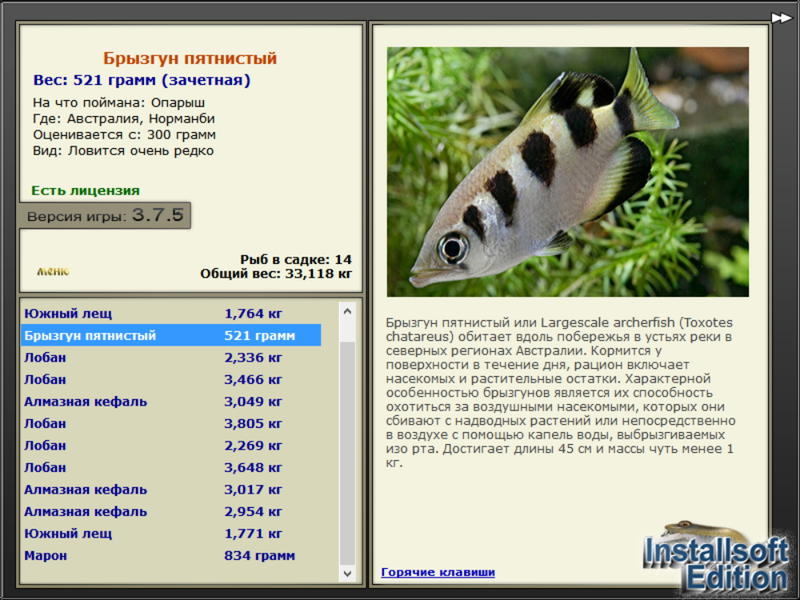Click the «Вид: Ловится очень редко» line

(x=123, y=151)
